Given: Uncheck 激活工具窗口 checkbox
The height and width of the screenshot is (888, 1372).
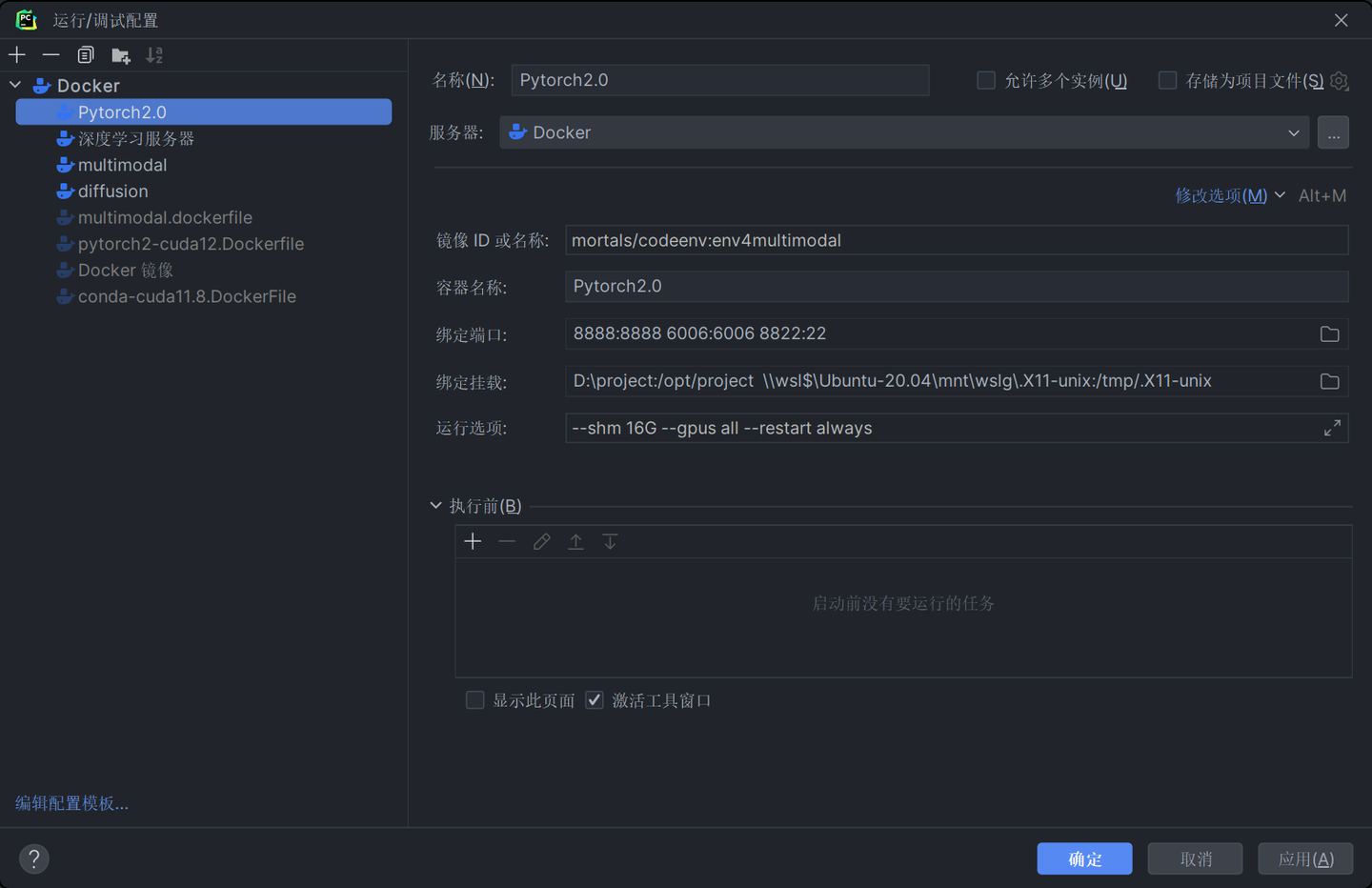Looking at the screenshot, I should [595, 700].
